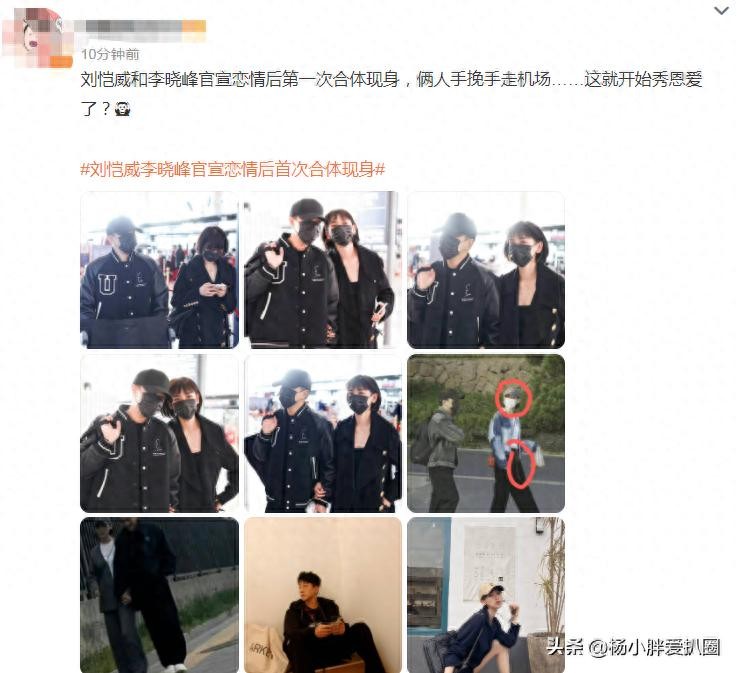The width and height of the screenshot is (737, 673).
Task: Open photo of couple beside the grey pole
Action: pos(322,270)
